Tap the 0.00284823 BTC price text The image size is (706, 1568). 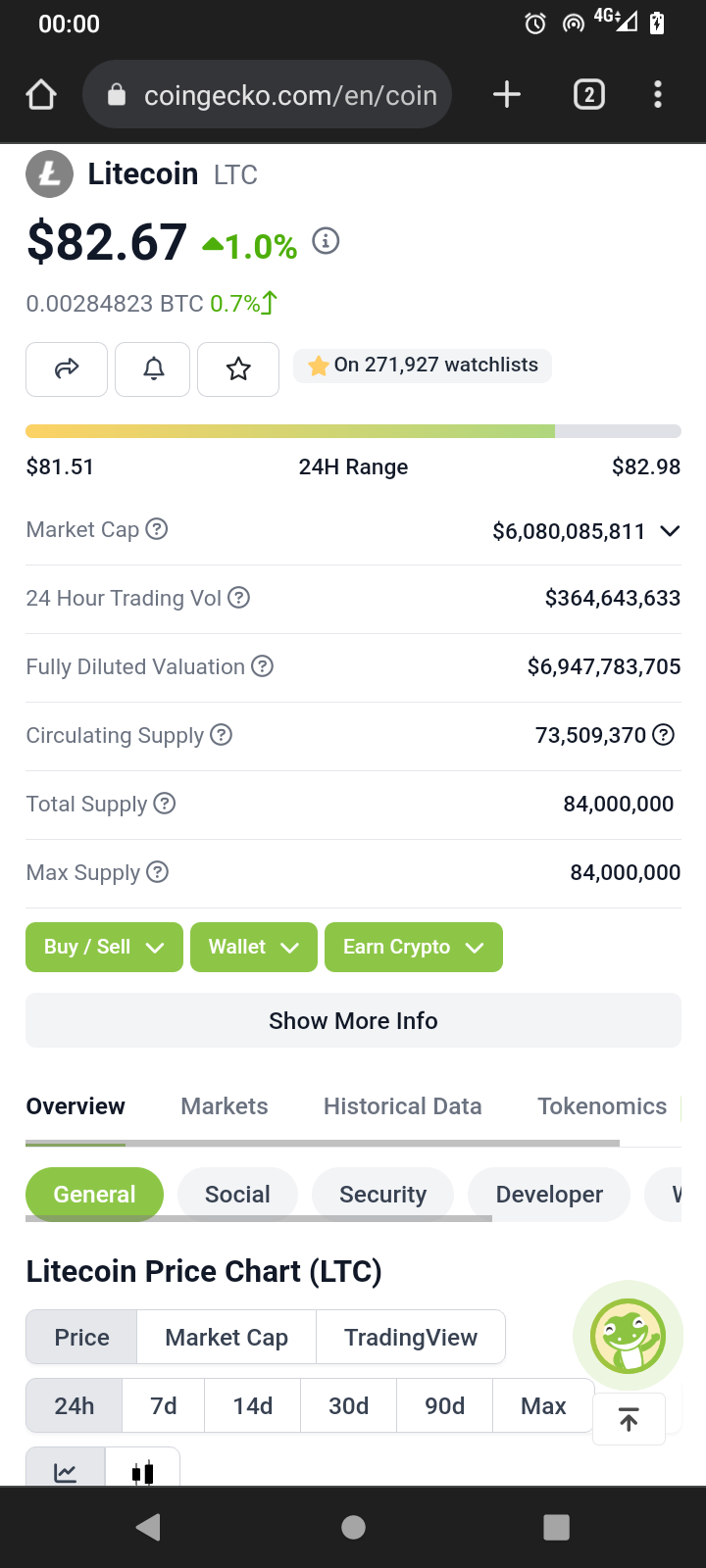[x=115, y=304]
